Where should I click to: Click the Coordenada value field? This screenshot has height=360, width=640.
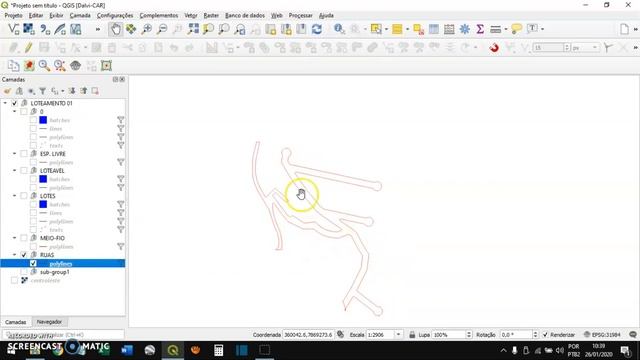(308, 335)
